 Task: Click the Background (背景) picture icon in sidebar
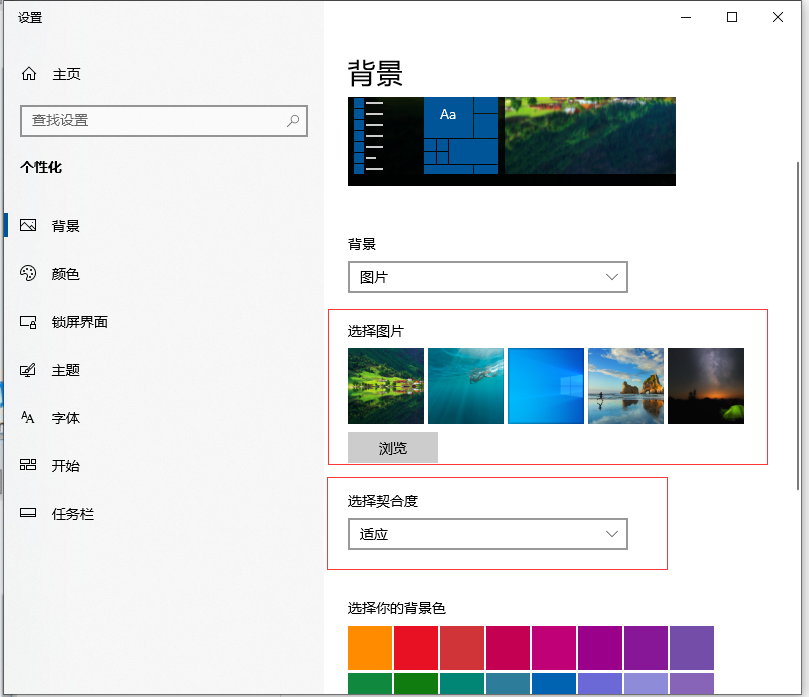[x=29, y=226]
